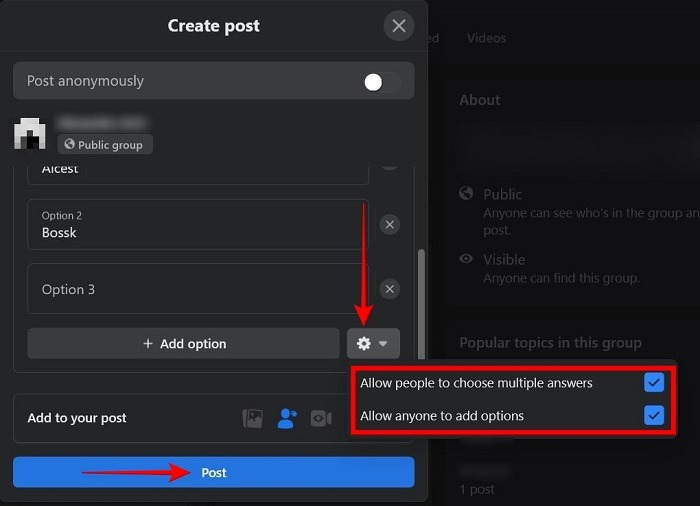The height and width of the screenshot is (506, 700).
Task: Click the Add option button
Action: click(183, 343)
